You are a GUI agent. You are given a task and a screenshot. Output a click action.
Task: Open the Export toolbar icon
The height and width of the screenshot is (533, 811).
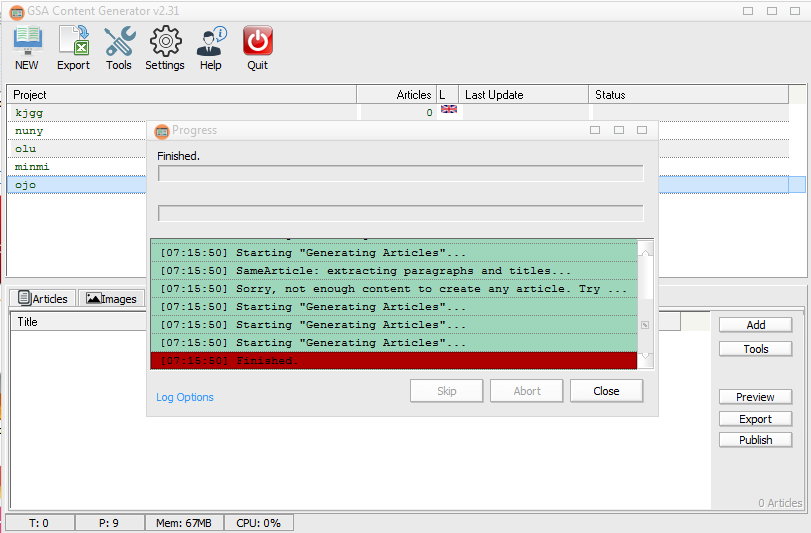click(x=73, y=48)
